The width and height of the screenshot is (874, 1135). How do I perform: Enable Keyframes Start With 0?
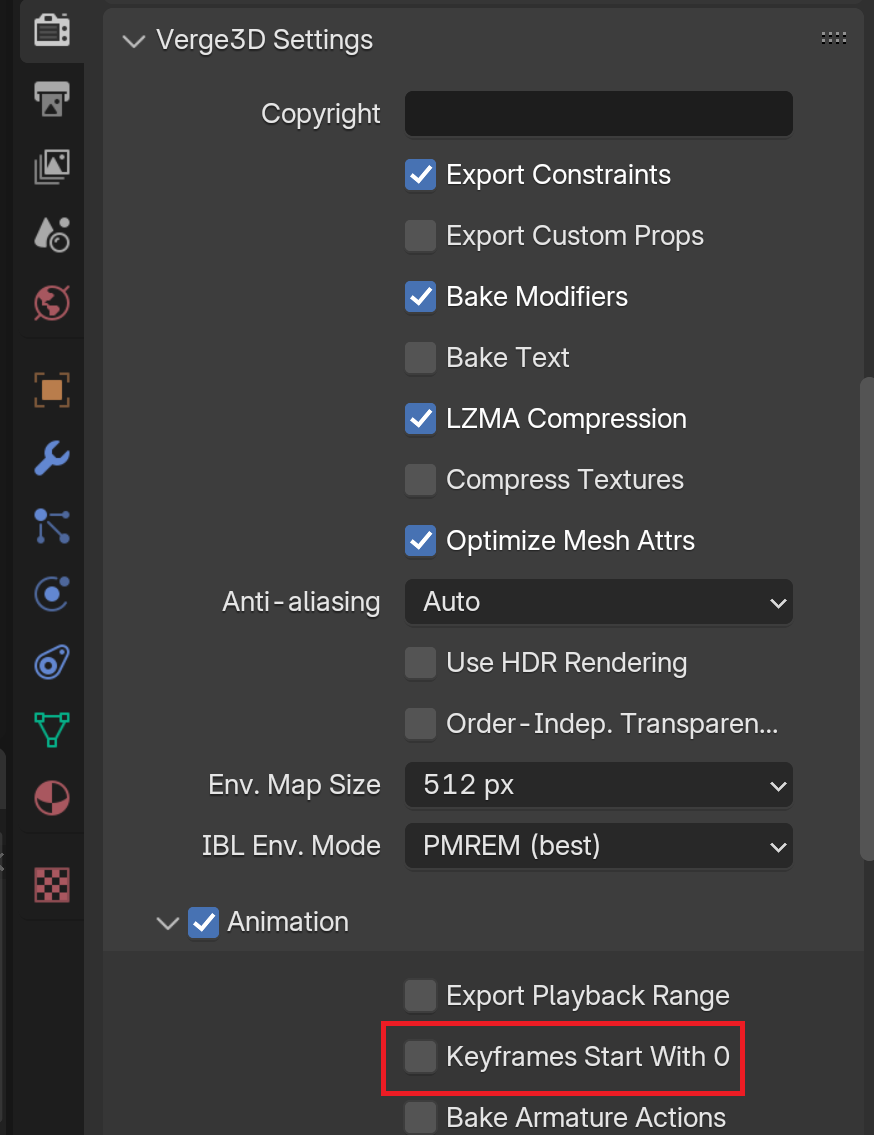pyautogui.click(x=420, y=1057)
